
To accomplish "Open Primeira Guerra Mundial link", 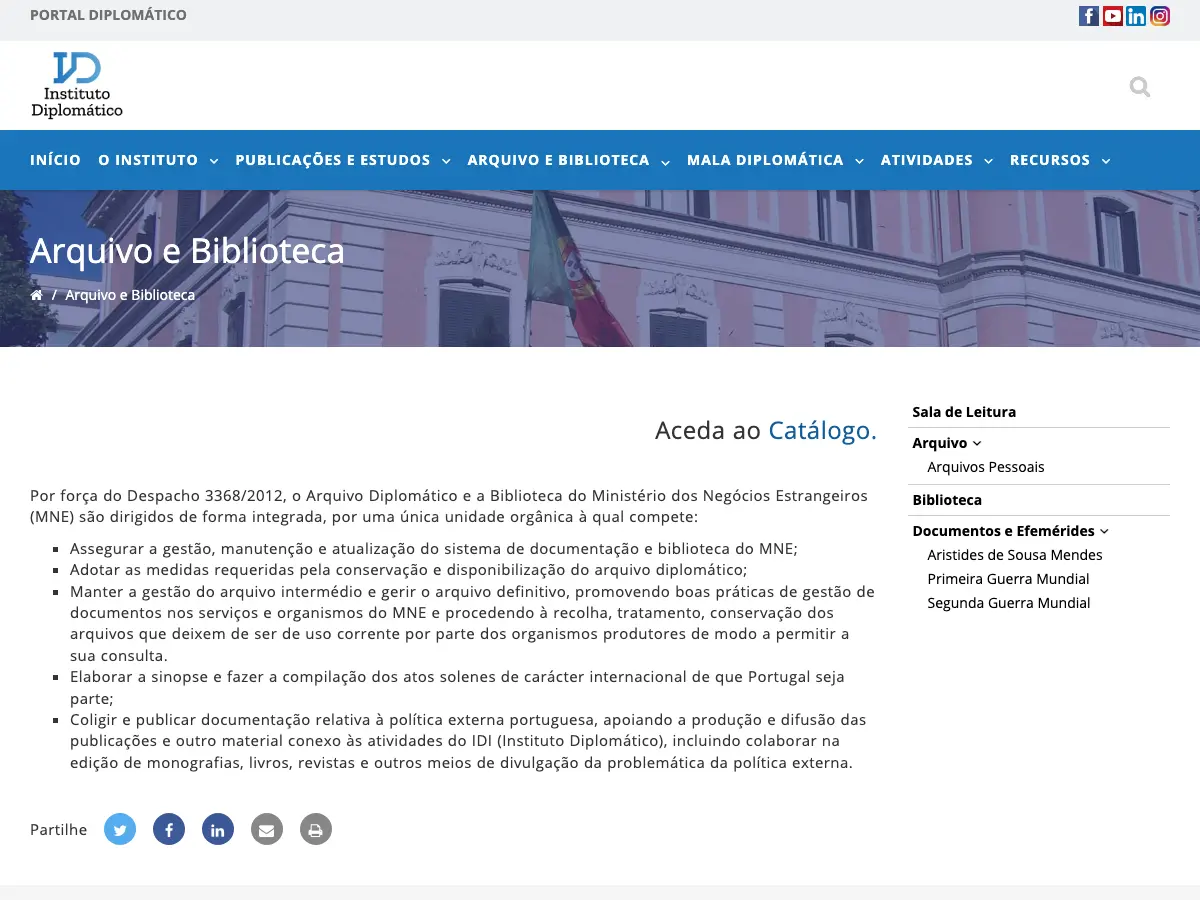I will tap(1008, 579).
